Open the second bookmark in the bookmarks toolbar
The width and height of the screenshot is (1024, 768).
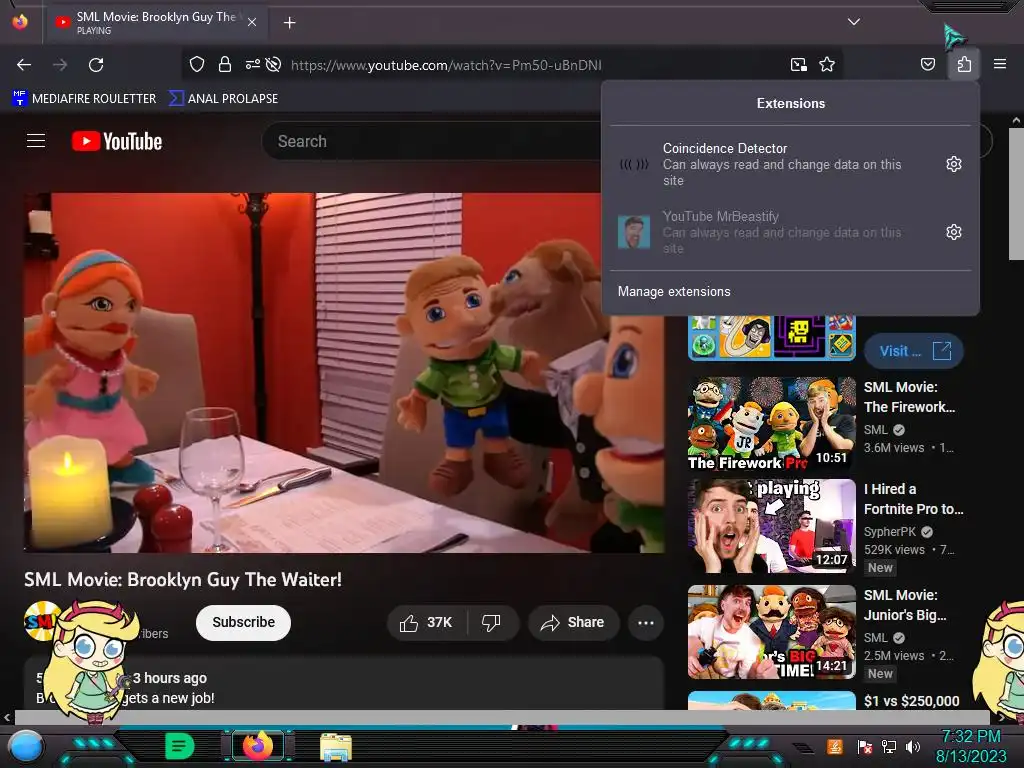223,99
